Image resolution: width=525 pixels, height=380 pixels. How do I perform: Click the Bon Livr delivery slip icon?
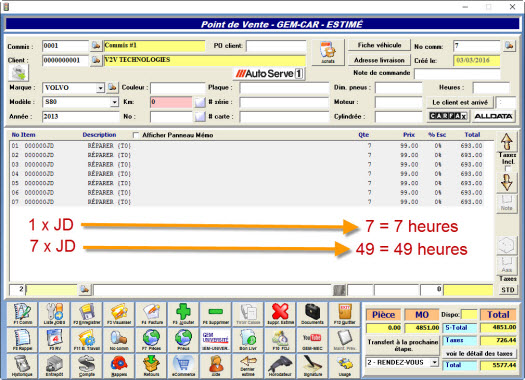(x=248, y=340)
